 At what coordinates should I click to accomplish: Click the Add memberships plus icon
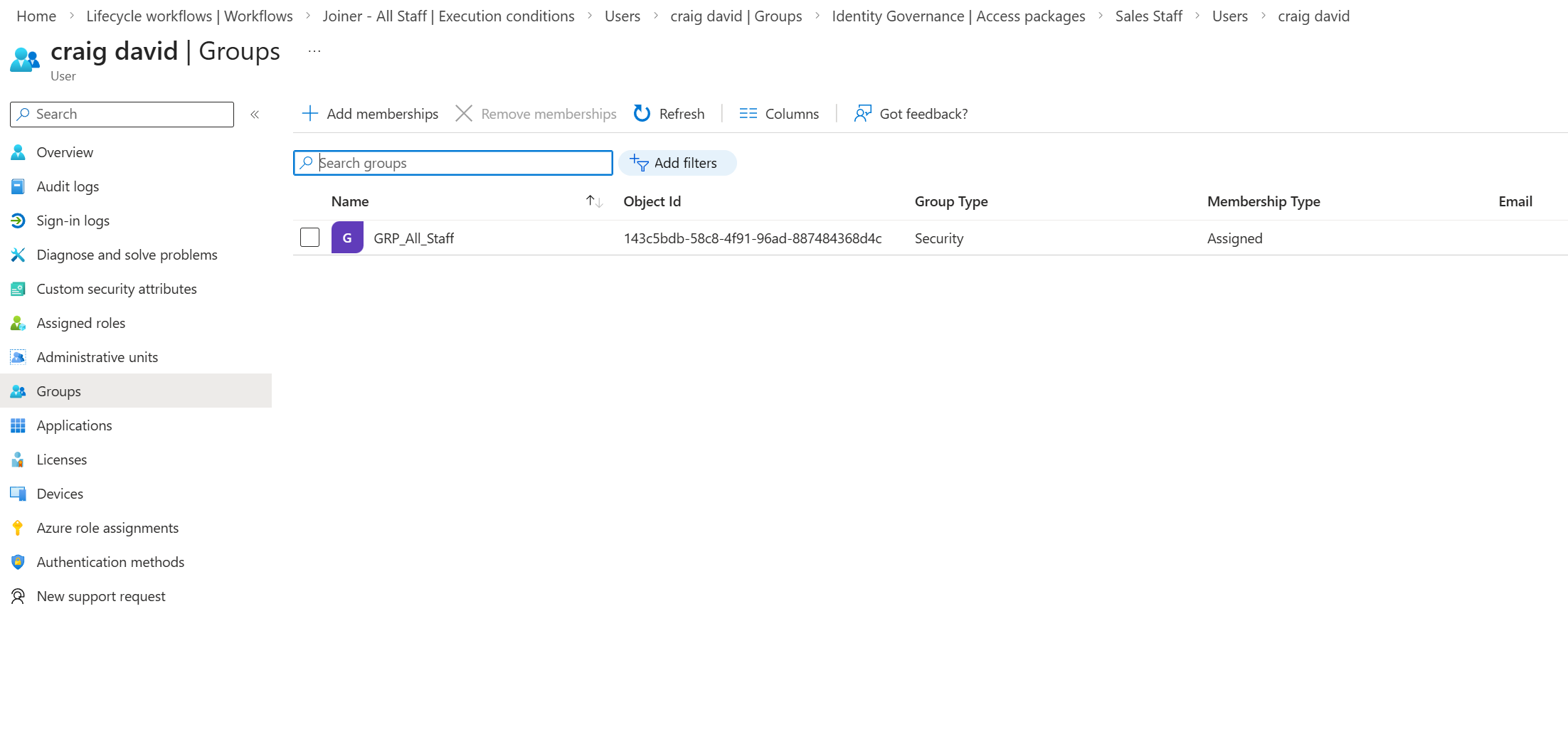tap(309, 114)
